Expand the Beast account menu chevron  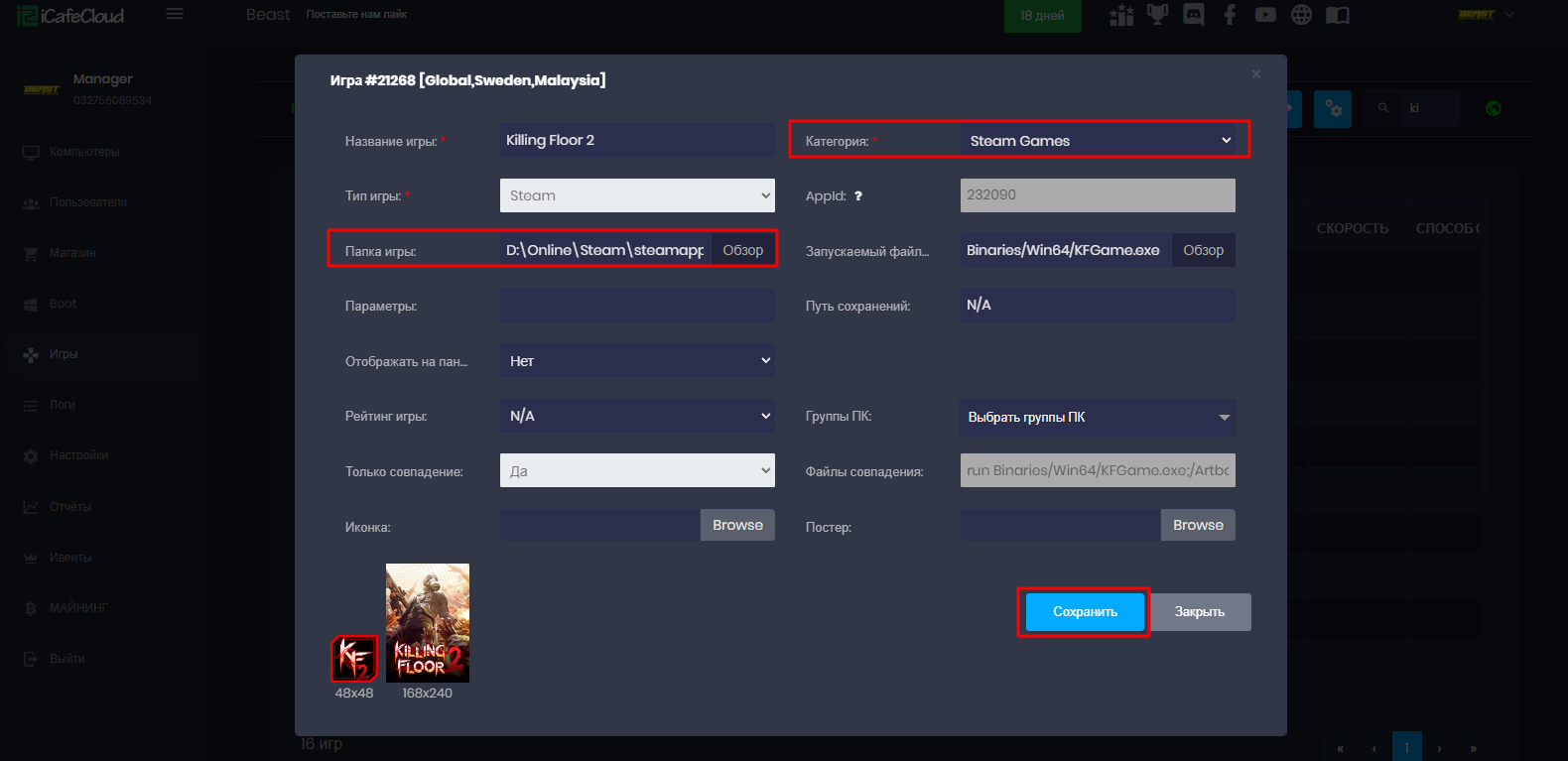pyautogui.click(x=1509, y=15)
